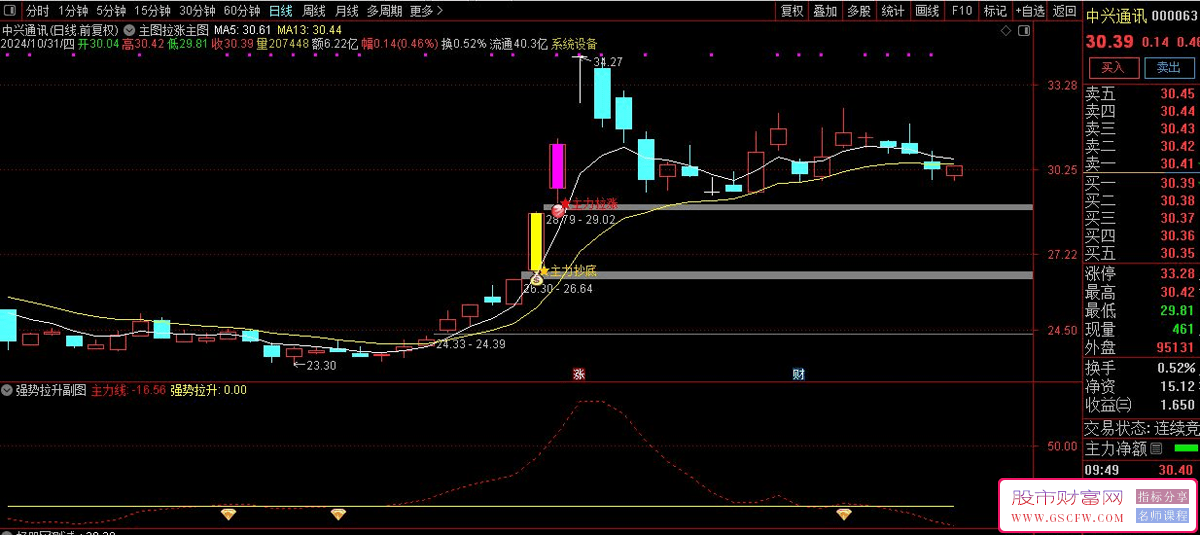
Task: Click the blue 财 event marker
Action: (798, 374)
